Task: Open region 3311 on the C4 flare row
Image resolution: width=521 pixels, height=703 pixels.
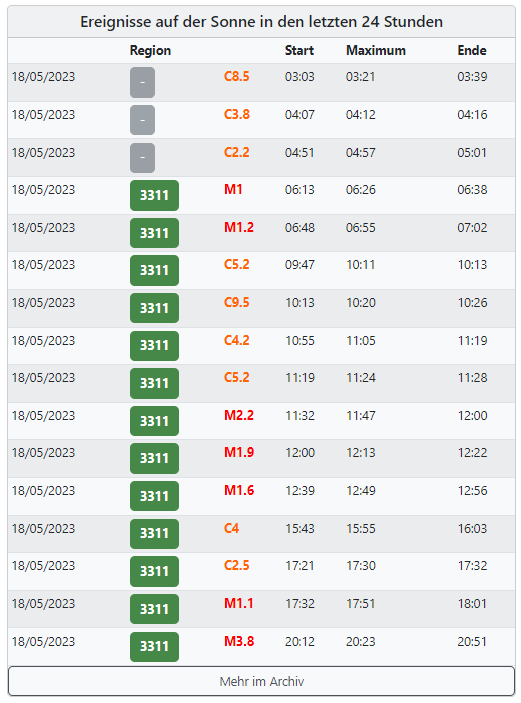Action: (154, 534)
